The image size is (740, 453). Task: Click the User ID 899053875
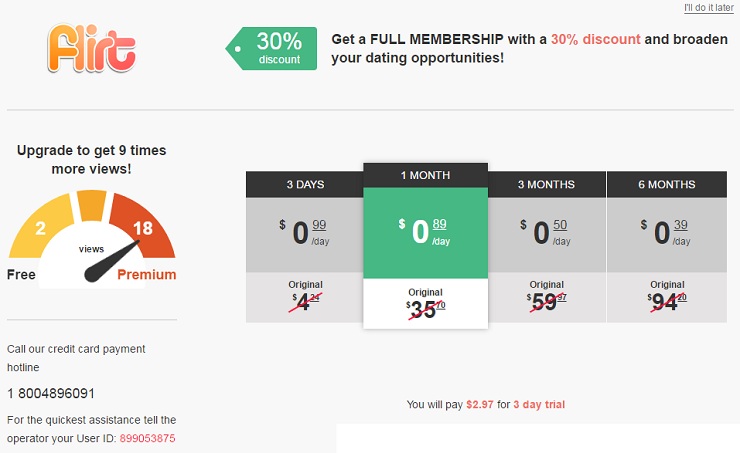coord(147,438)
